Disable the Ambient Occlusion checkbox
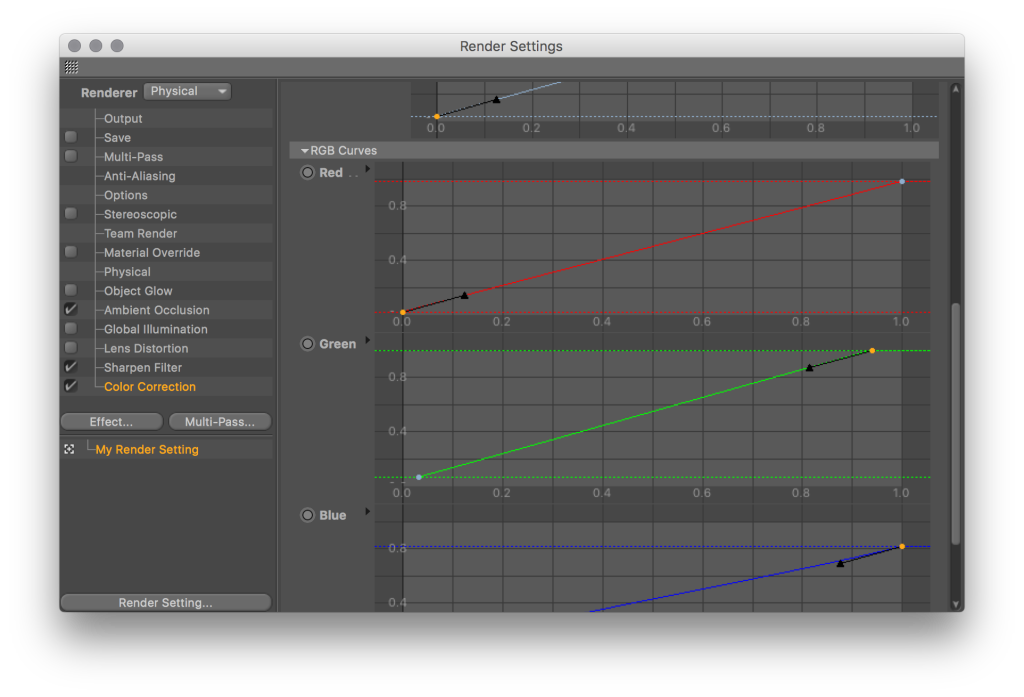Image resolution: width=1024 pixels, height=697 pixels. coord(71,309)
